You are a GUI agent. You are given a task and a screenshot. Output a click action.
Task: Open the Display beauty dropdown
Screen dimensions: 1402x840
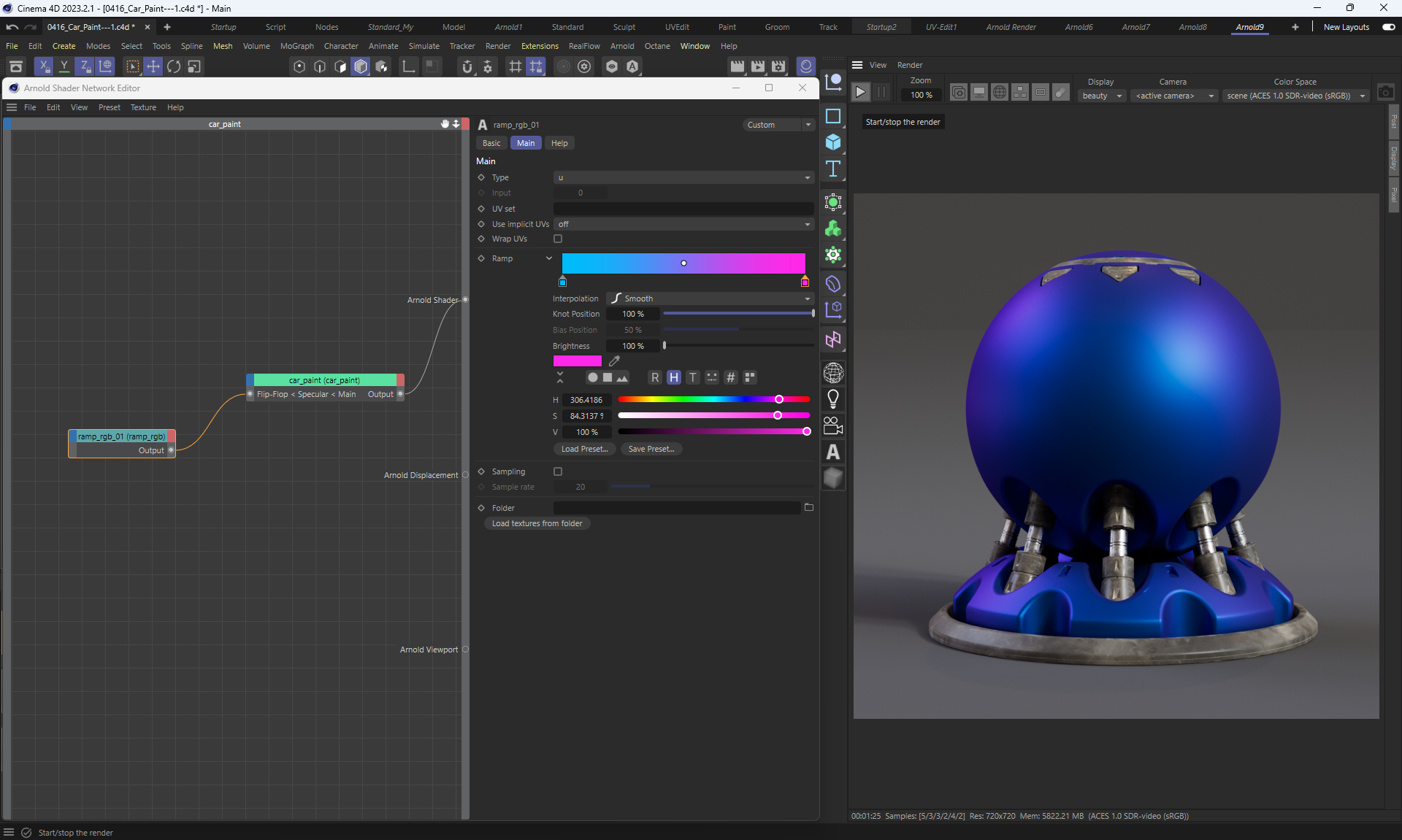[x=1101, y=96]
